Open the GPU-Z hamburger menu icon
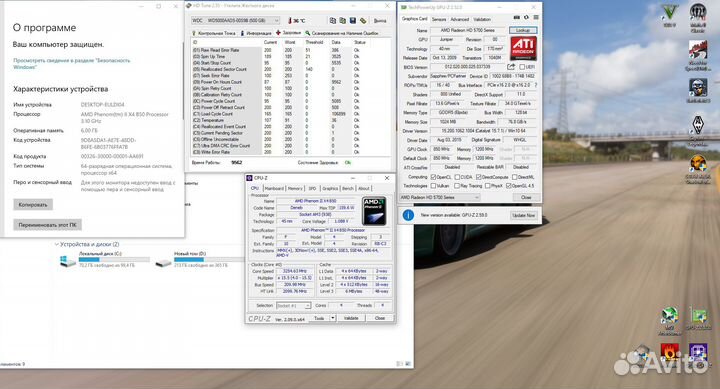Image resolution: width=720 pixels, height=389 pixels. [536, 17]
